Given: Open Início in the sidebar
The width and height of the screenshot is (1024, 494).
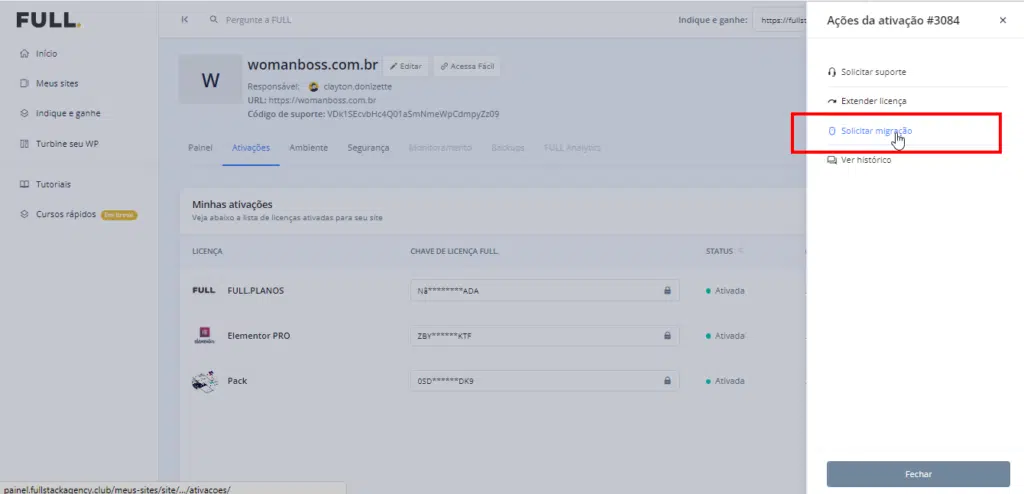Looking at the screenshot, I should (46, 54).
